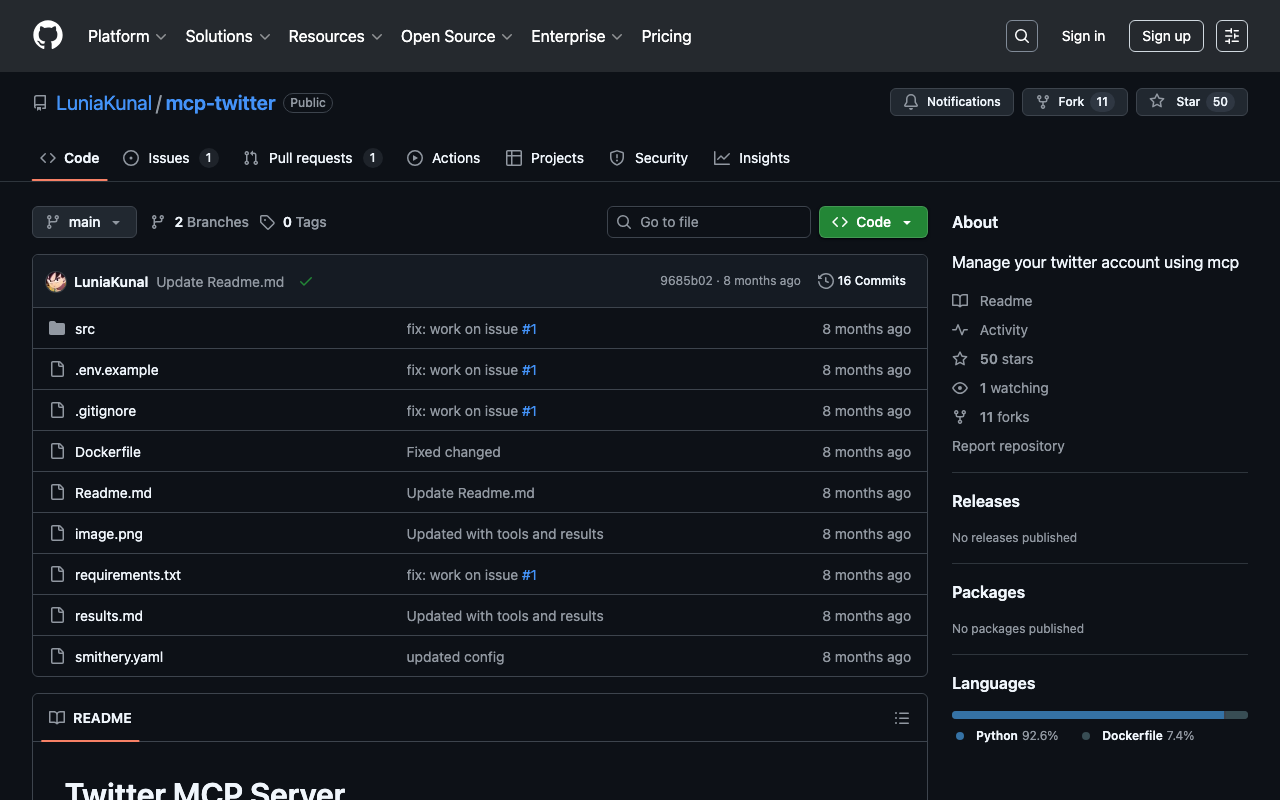Open the 0 Tags page

(293, 222)
